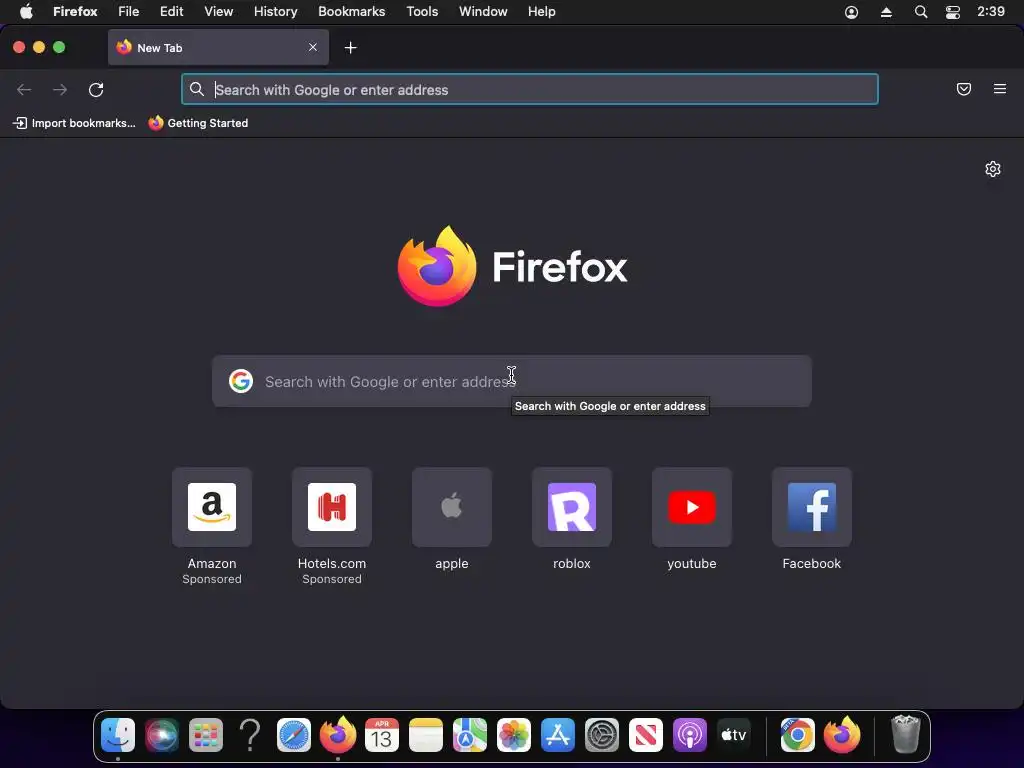The height and width of the screenshot is (768, 1024).
Task: Open the Window menu
Action: click(x=483, y=12)
